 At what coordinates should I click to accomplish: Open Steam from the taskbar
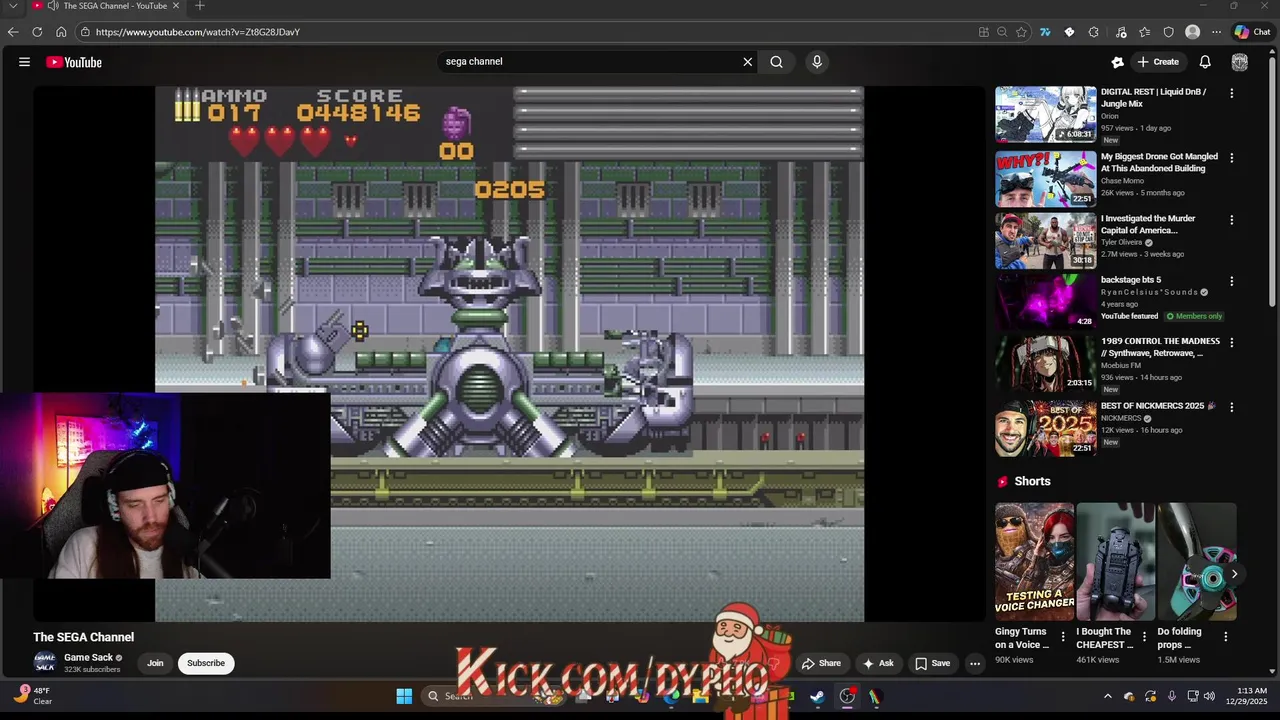[817, 696]
